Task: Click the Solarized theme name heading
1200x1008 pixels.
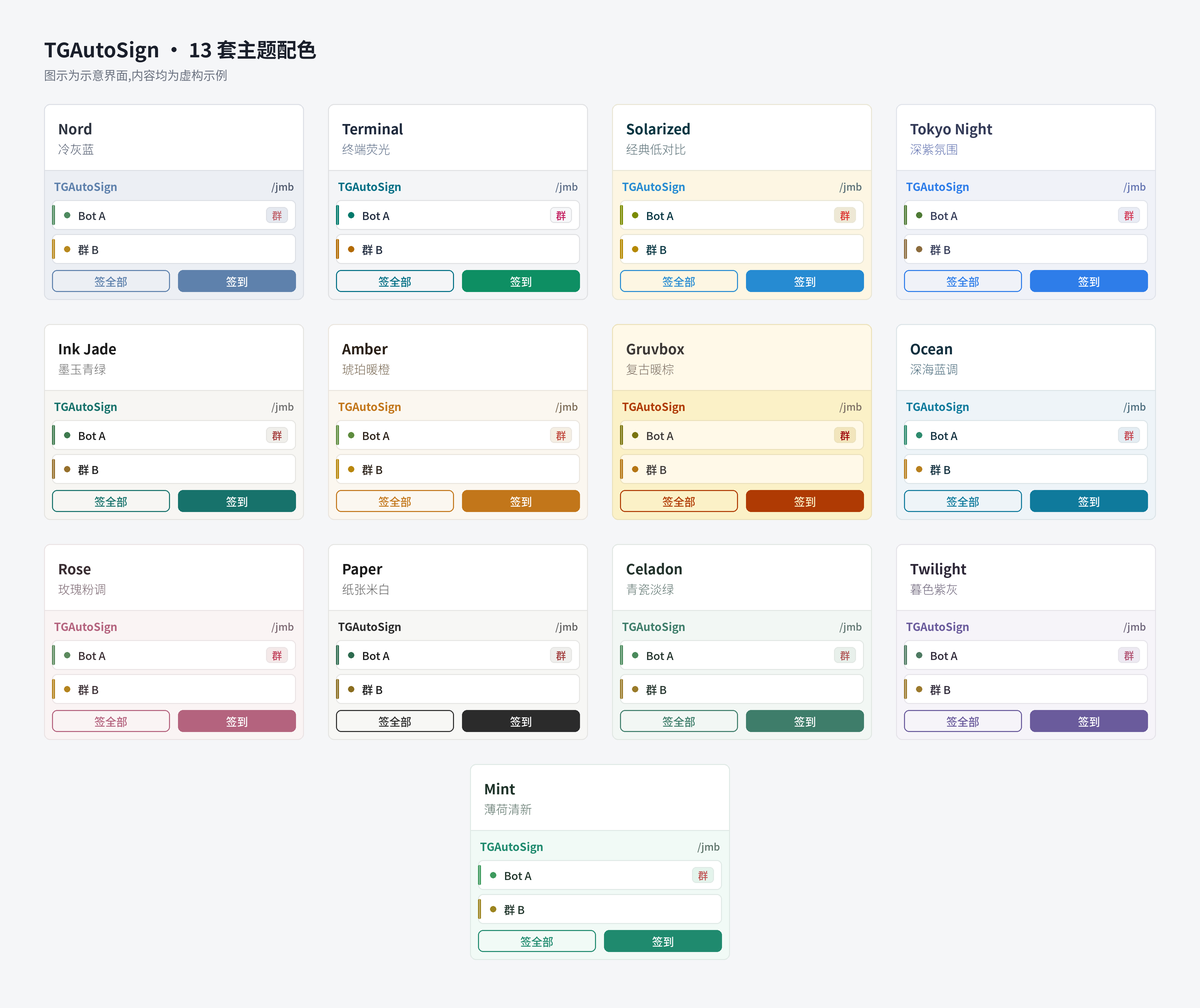Action: pos(660,129)
